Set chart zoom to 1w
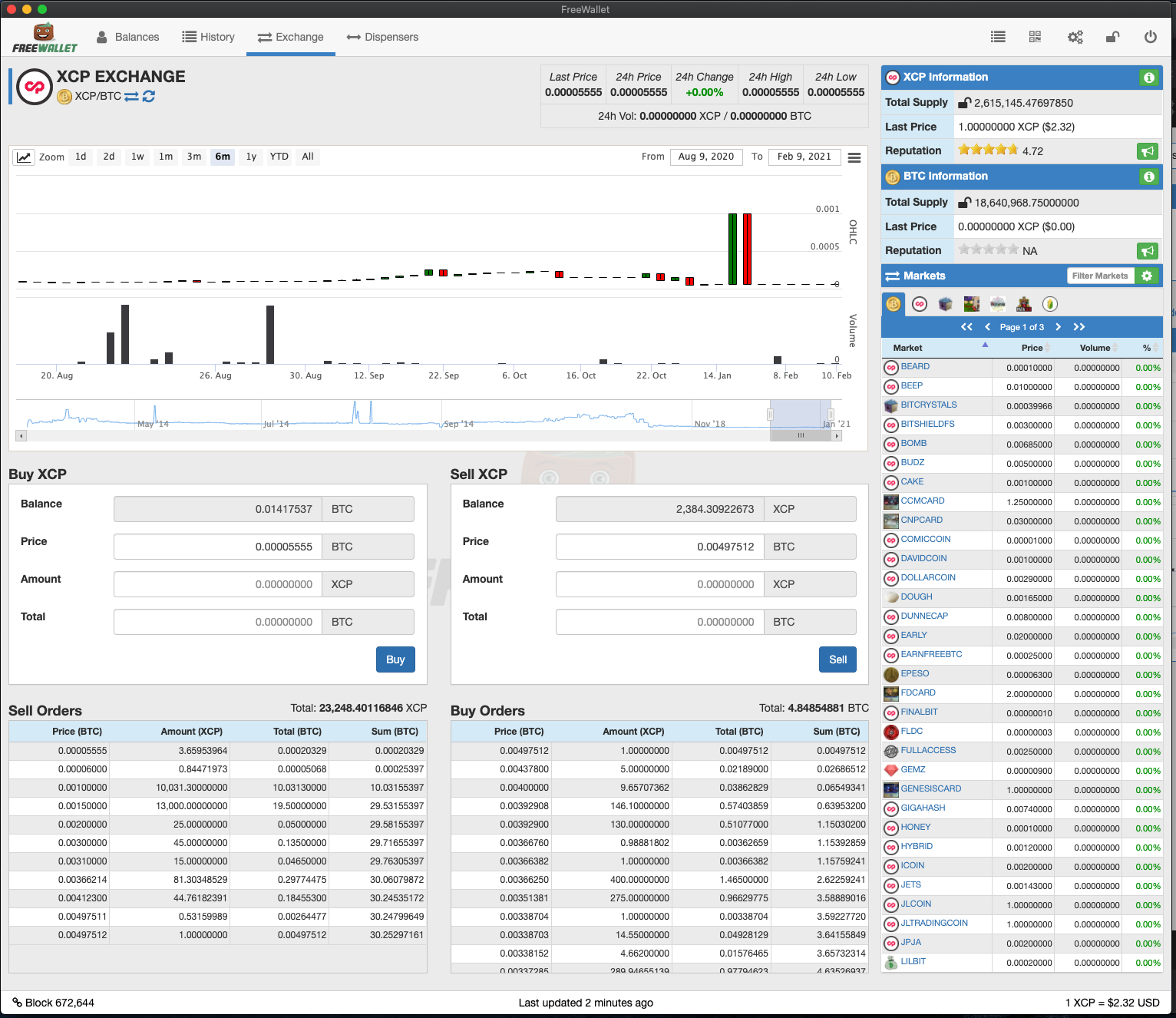 pos(137,157)
